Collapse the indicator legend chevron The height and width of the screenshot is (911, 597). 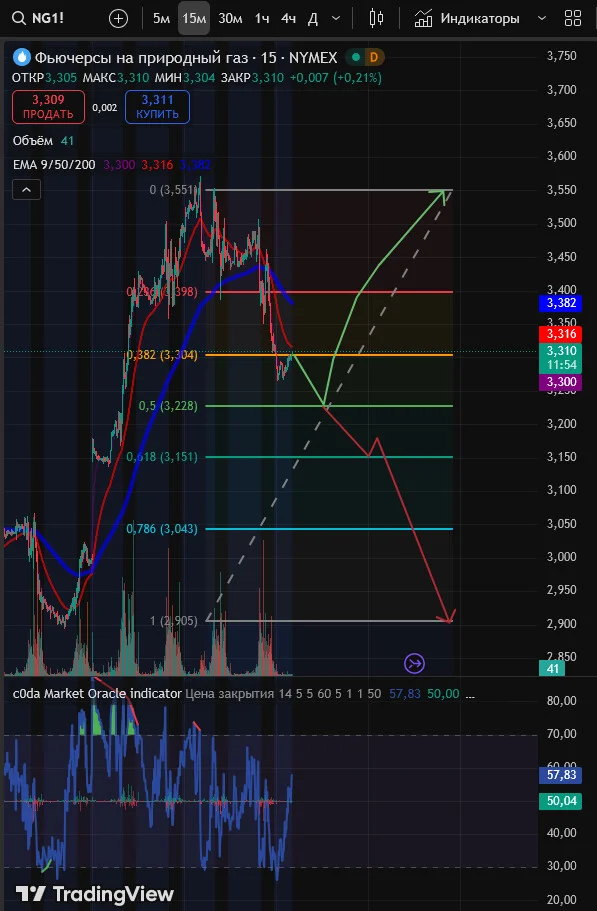(27, 189)
